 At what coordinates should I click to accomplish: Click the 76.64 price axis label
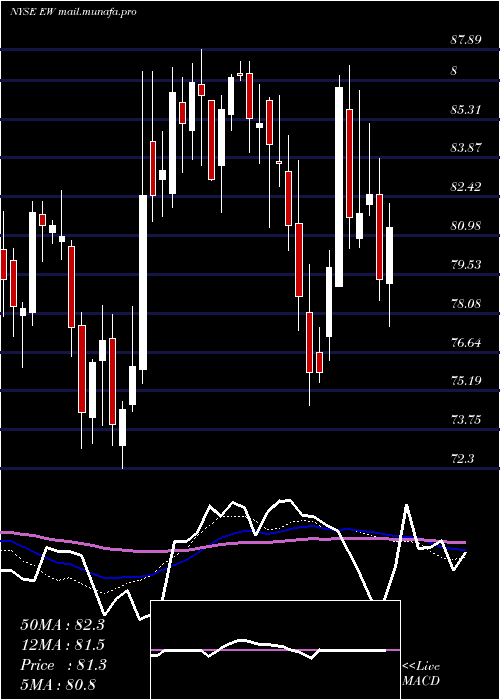(466, 343)
